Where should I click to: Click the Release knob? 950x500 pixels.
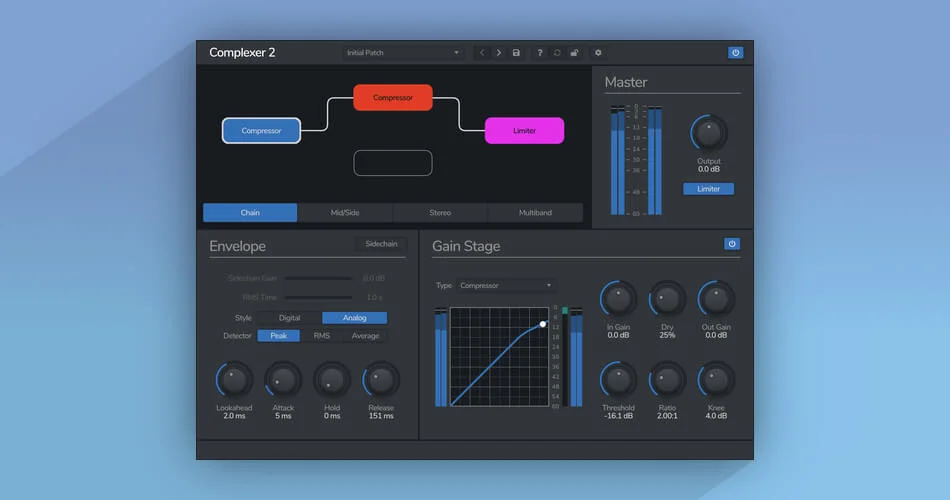(x=381, y=380)
